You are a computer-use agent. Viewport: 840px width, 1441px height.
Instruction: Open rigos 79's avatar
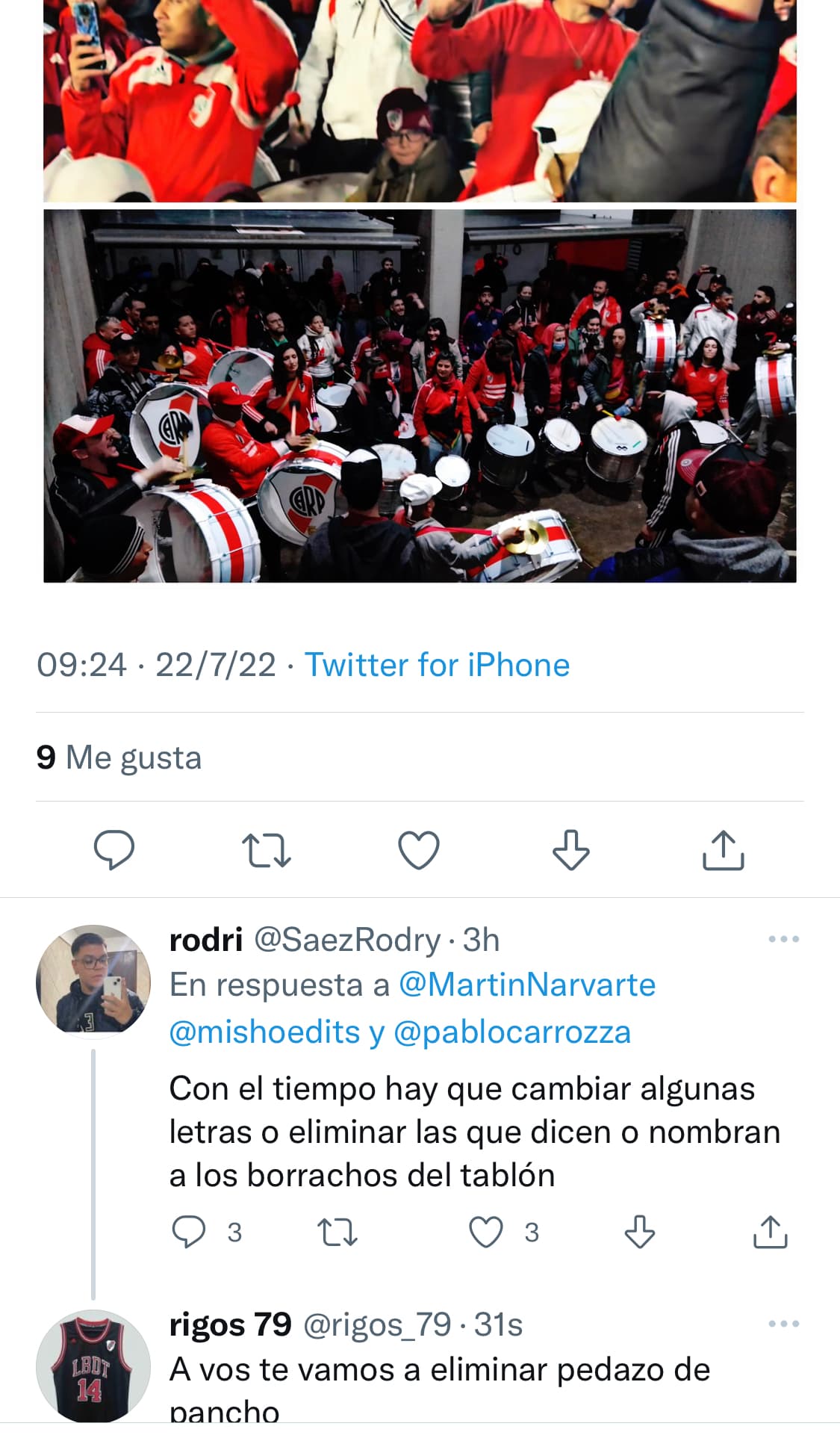tap(93, 1366)
